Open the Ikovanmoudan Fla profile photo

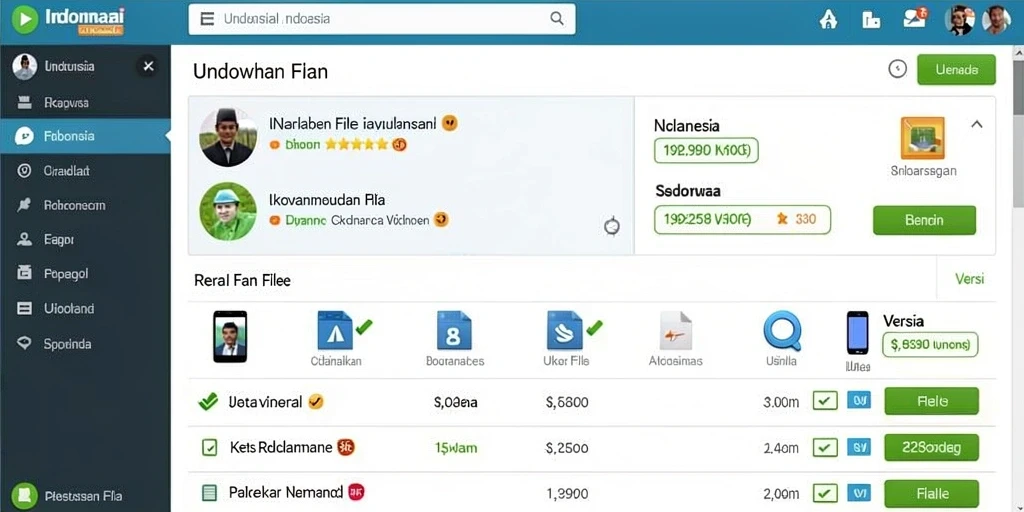228,212
